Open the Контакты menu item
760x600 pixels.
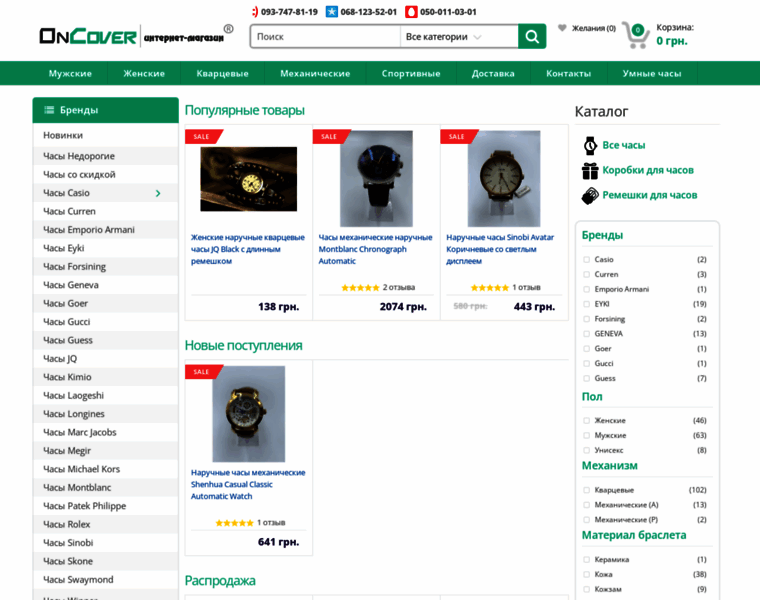click(569, 74)
